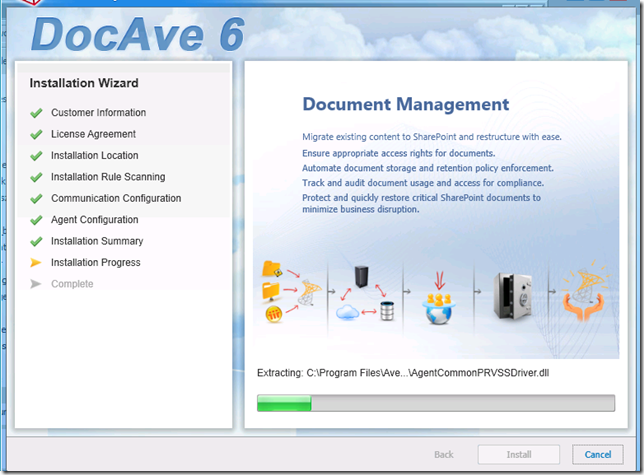Click the black server tower icon
The height and width of the screenshot is (475, 644).
[x=361, y=276]
